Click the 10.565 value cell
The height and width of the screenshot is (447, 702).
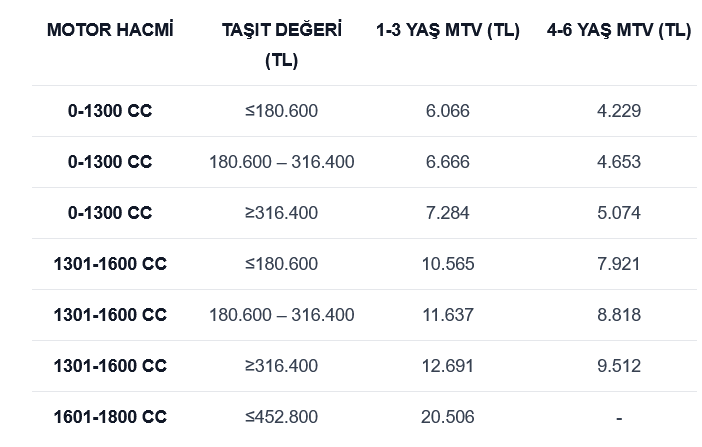pyautogui.click(x=447, y=264)
